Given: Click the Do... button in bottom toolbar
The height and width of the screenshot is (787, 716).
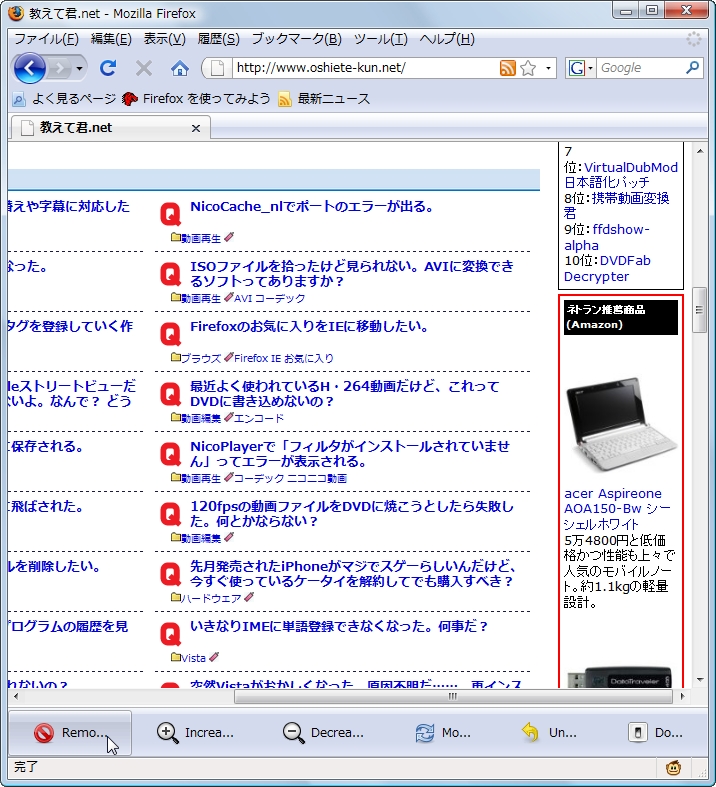Looking at the screenshot, I should (655, 733).
